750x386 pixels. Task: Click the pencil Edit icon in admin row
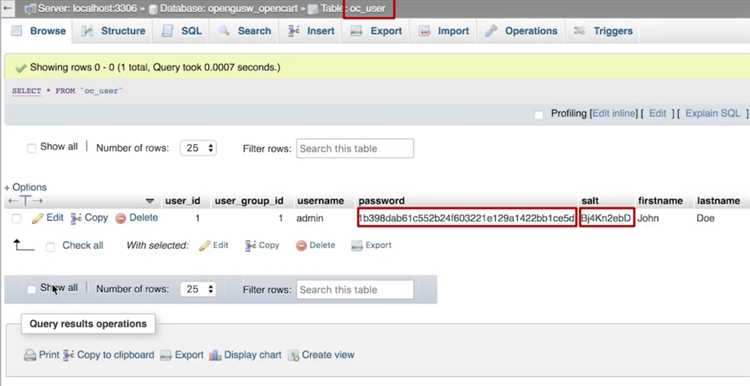coord(37,219)
